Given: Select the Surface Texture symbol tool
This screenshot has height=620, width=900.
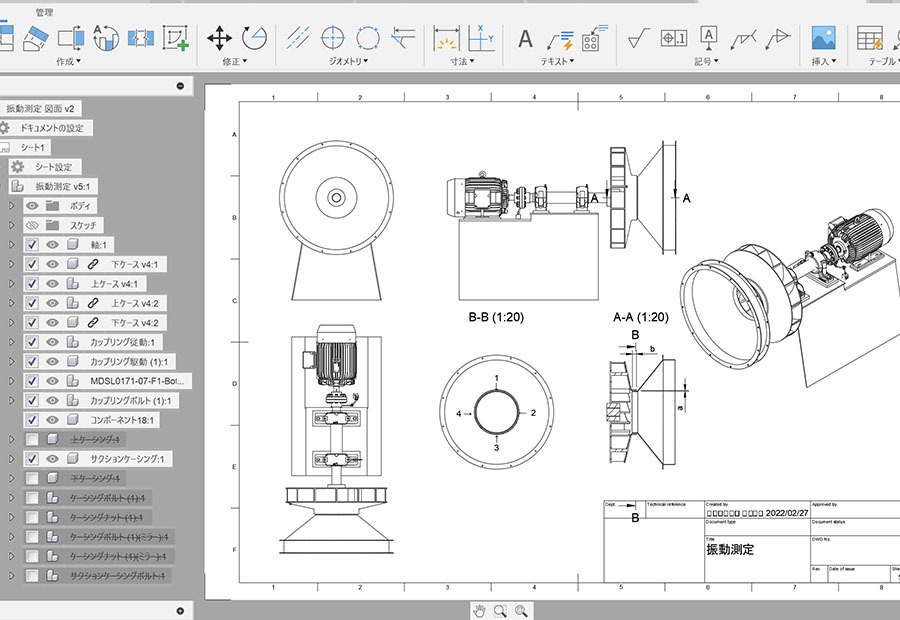Looking at the screenshot, I should [x=639, y=39].
